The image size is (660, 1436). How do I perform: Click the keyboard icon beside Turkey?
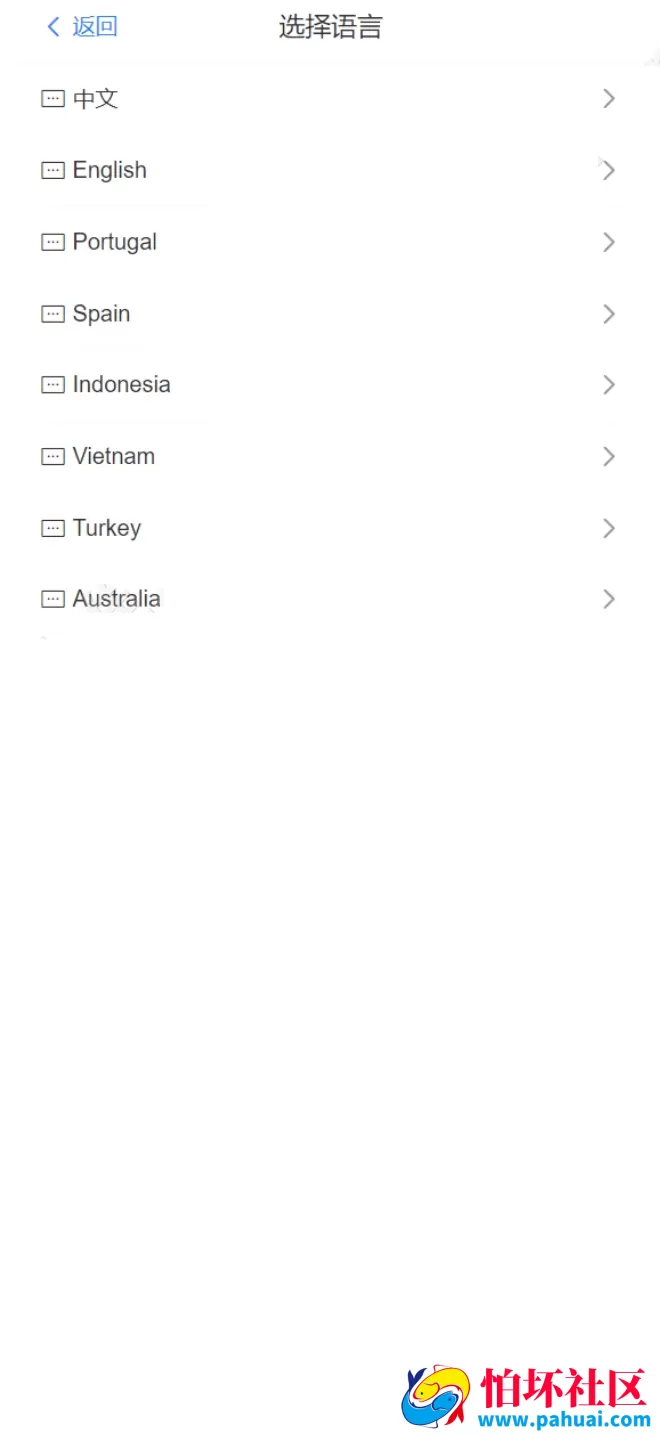click(52, 528)
